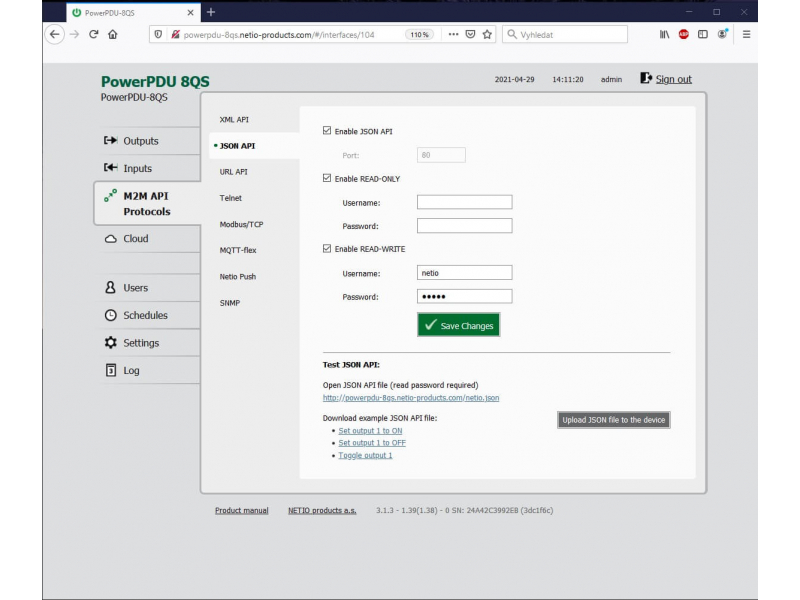Open a new browser tab
800x600 pixels.
click(211, 12)
